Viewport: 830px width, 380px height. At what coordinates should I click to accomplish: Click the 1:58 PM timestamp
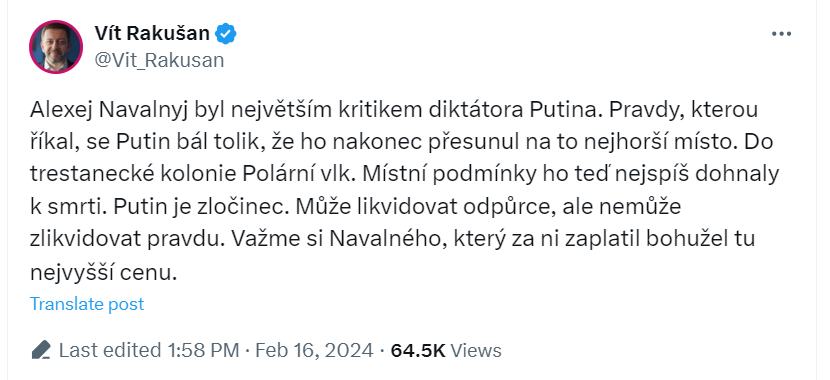point(203,350)
